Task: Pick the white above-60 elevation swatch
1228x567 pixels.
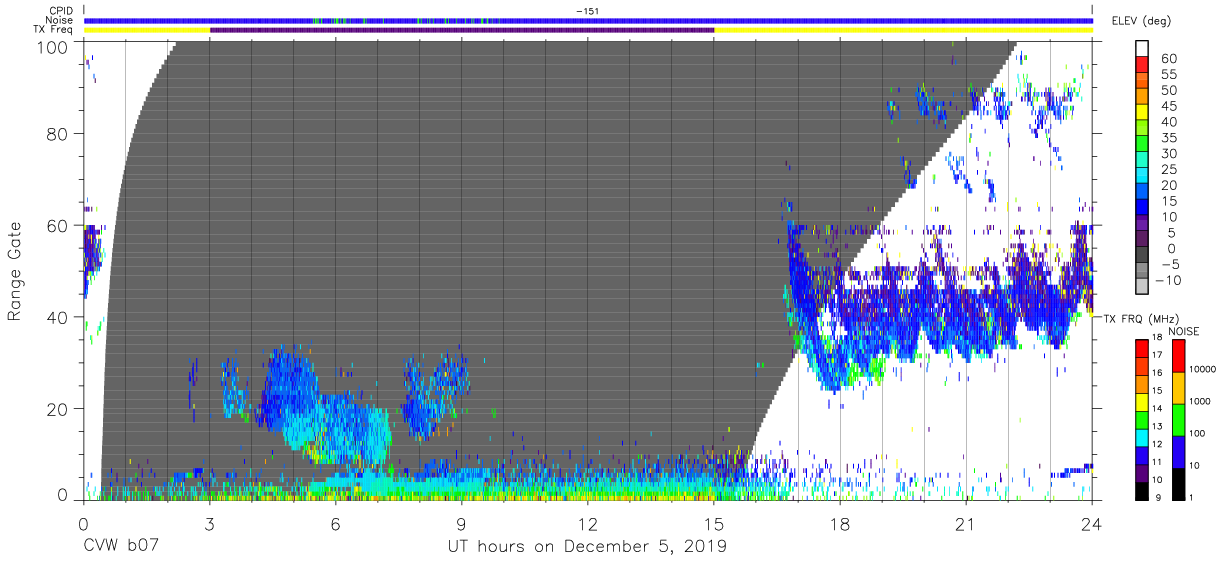Action: click(x=1141, y=50)
